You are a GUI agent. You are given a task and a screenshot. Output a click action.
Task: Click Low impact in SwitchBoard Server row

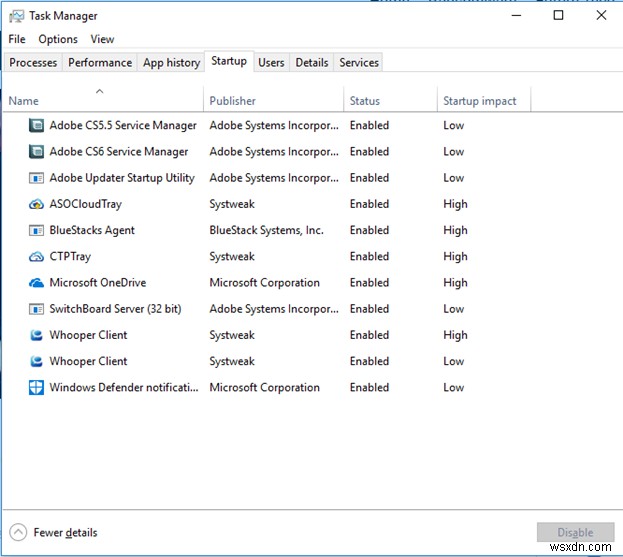pos(453,309)
